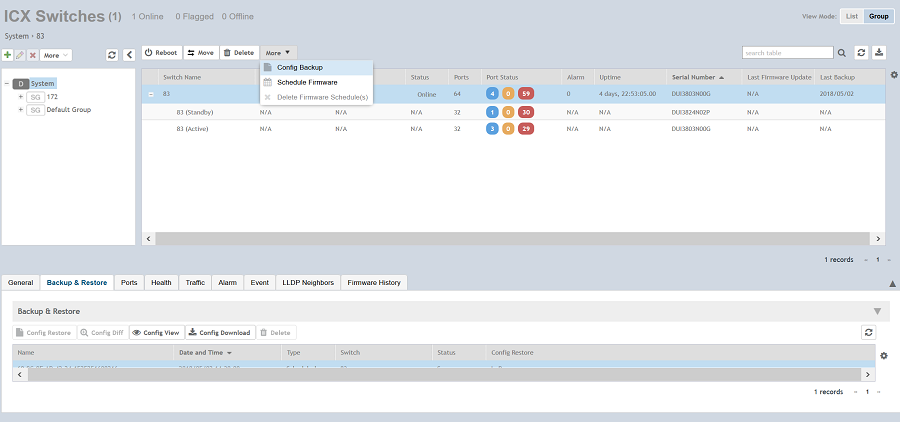Screen dimensions: 900x422
Task: Open the Firmware History tab
Action: [374, 282]
